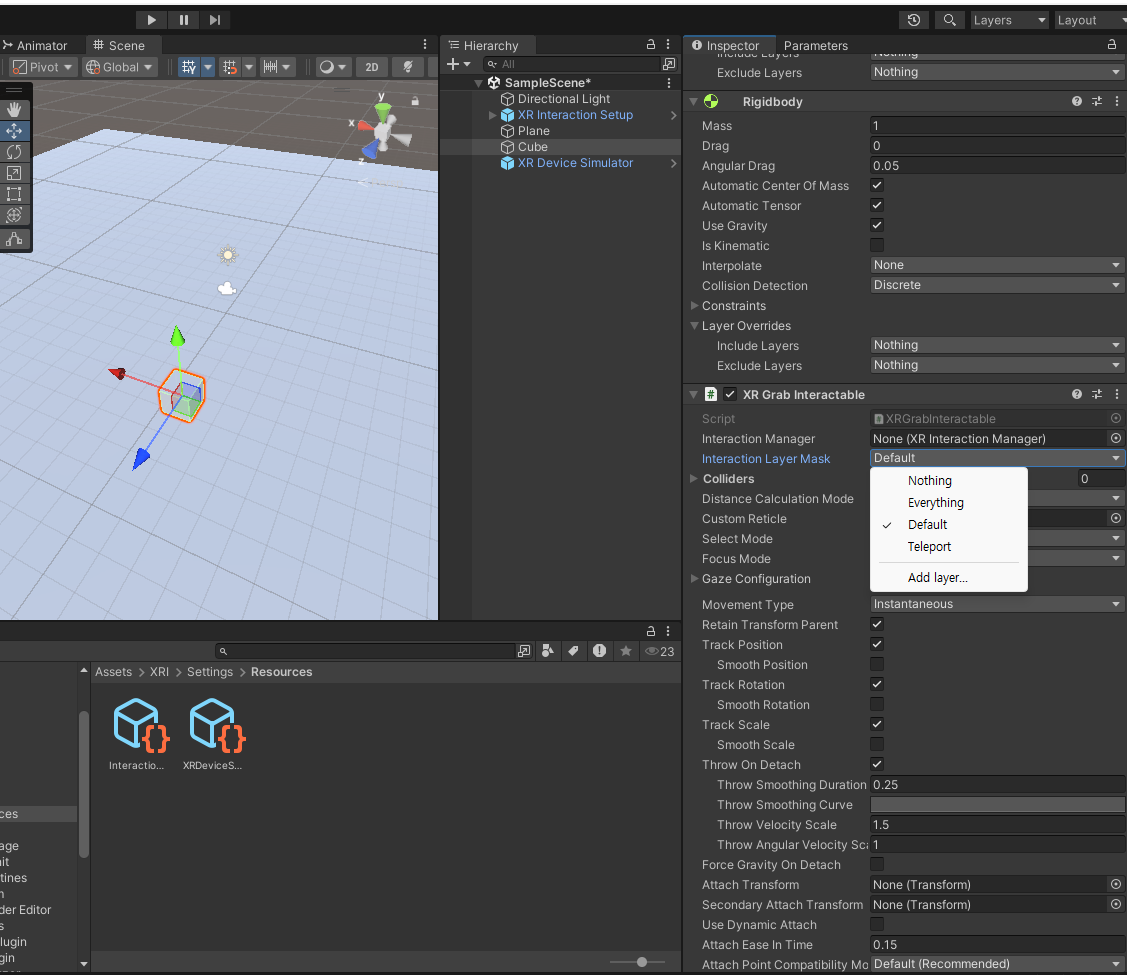
Task: Switch to the Animator tab
Action: pos(35,45)
